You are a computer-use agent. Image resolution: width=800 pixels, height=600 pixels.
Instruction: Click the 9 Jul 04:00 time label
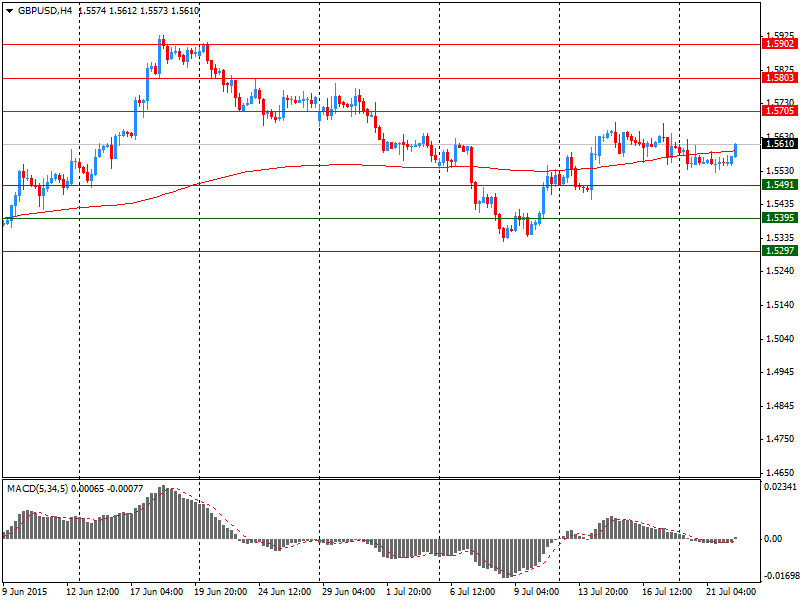coord(536,592)
